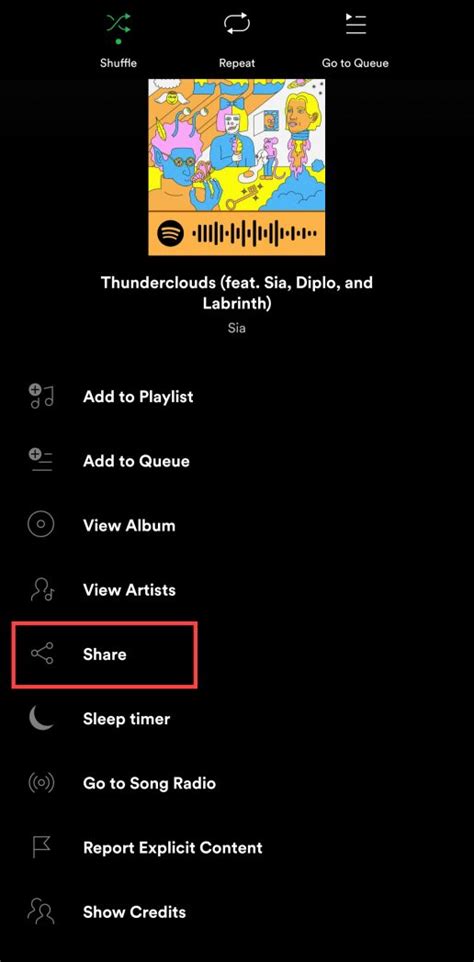Screen dimensions: 474x962
Task: Click the Add to Queue plus icon
Action: 41,461
